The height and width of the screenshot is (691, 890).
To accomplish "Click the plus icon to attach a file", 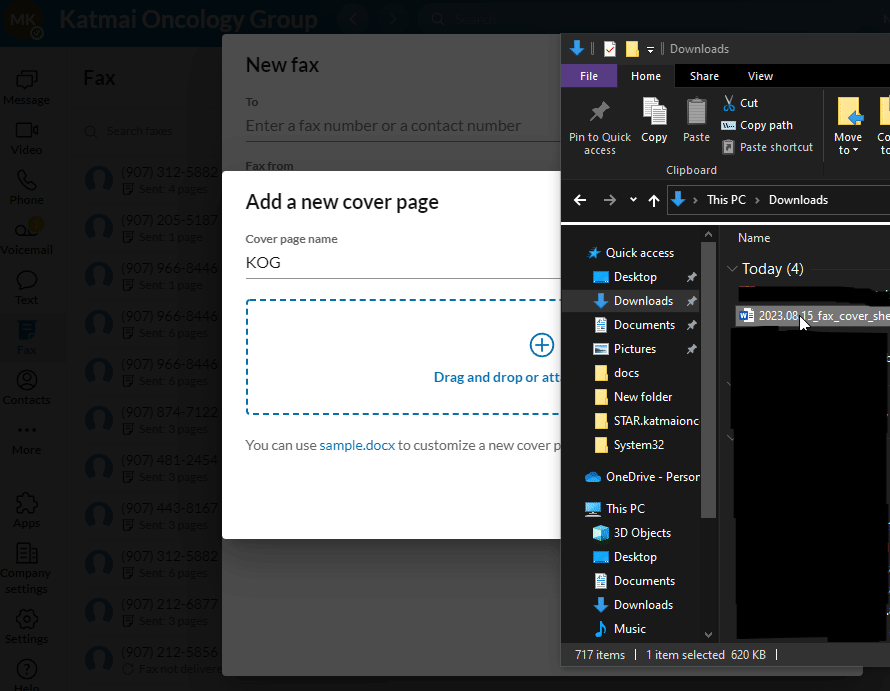I will click(x=541, y=345).
